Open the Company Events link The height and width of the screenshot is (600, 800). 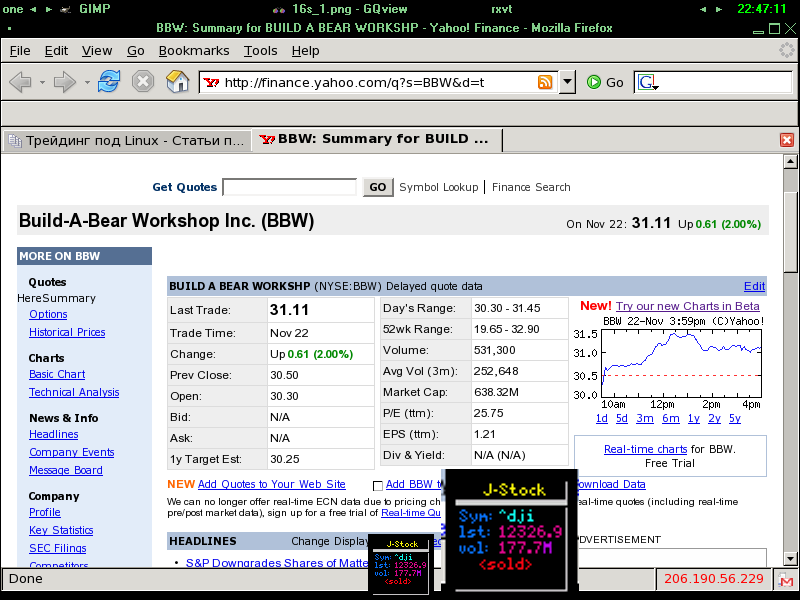pos(71,452)
